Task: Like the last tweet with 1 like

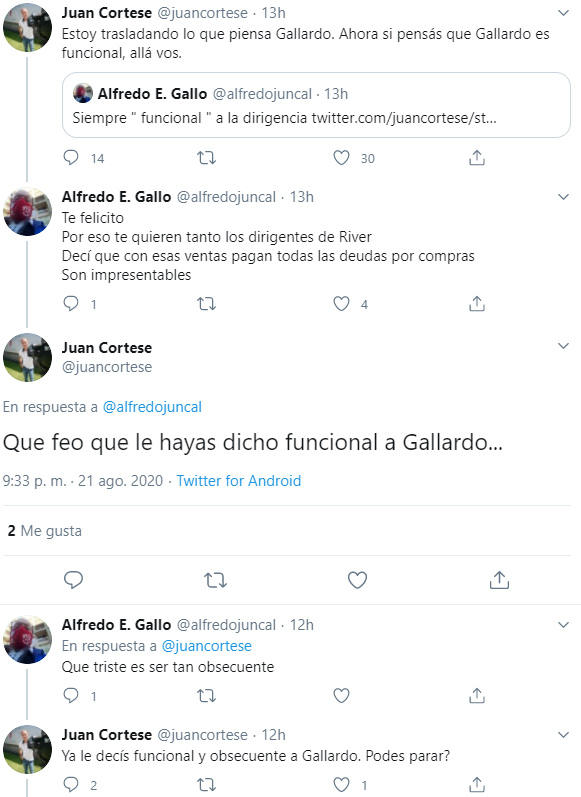Action: (341, 784)
